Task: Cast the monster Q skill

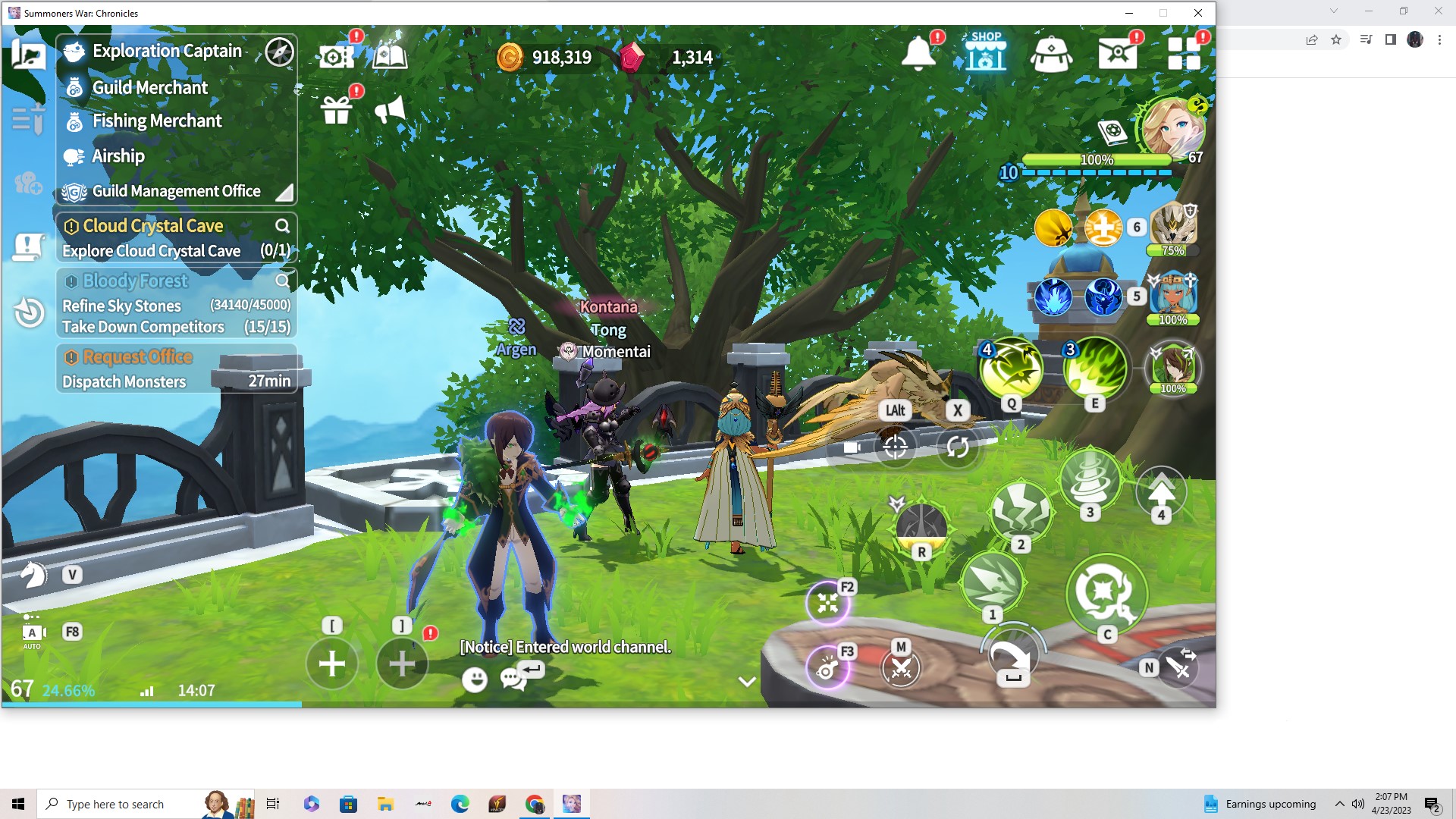Action: click(x=1011, y=369)
